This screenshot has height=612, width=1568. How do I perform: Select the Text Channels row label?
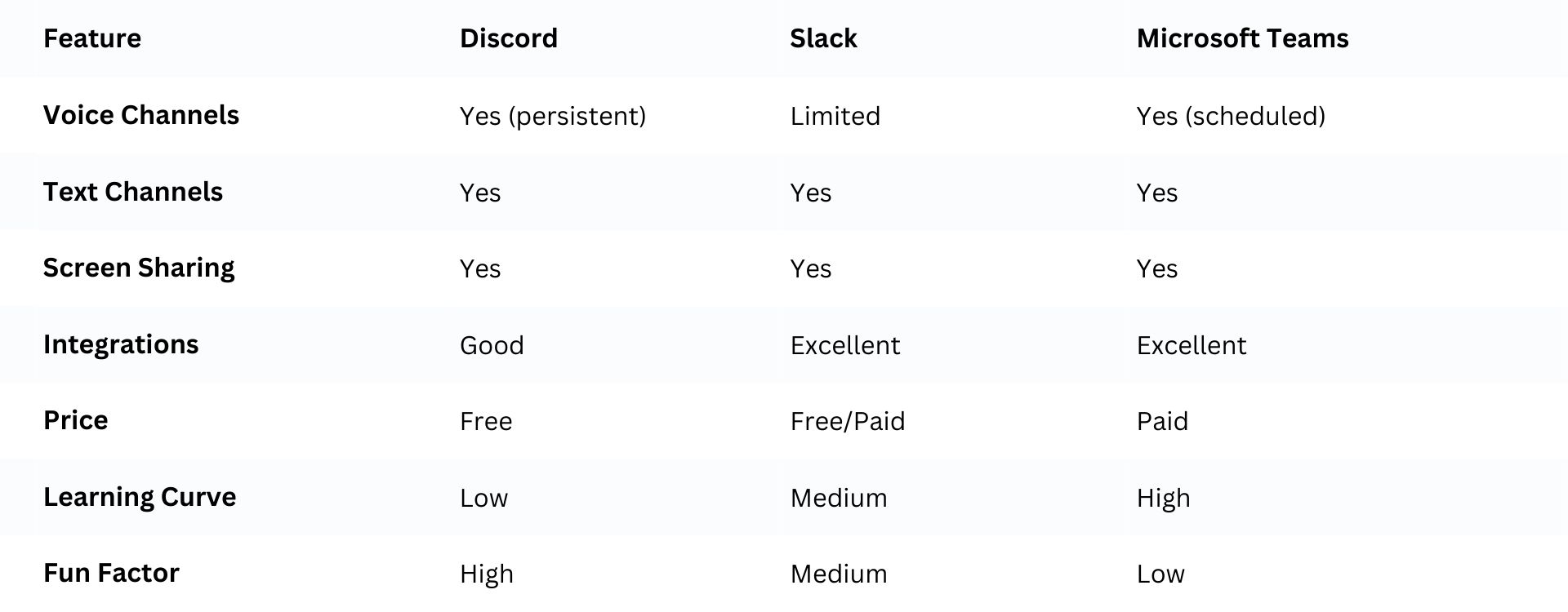(133, 192)
